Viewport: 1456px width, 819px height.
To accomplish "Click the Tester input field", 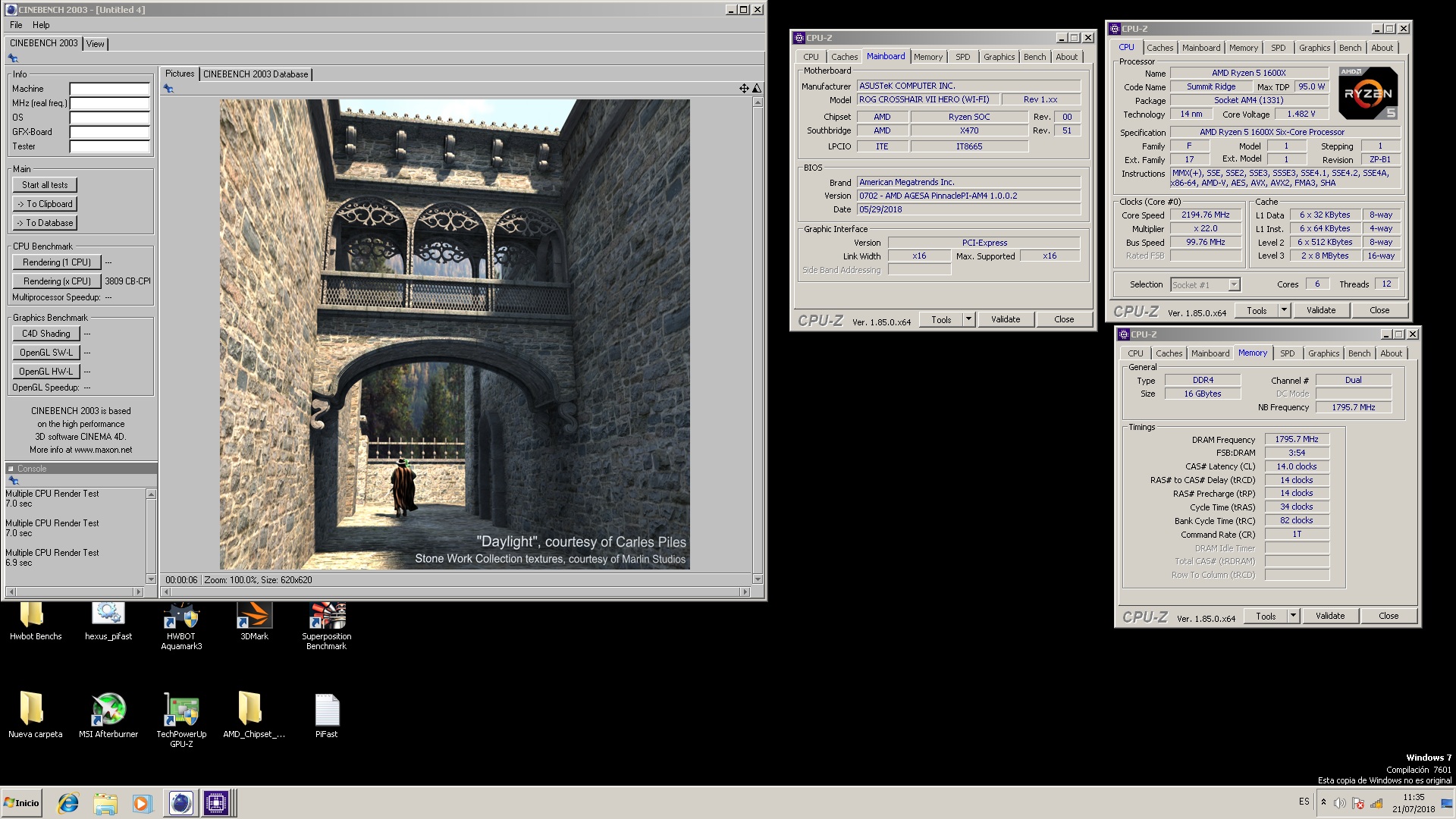I will [x=110, y=146].
